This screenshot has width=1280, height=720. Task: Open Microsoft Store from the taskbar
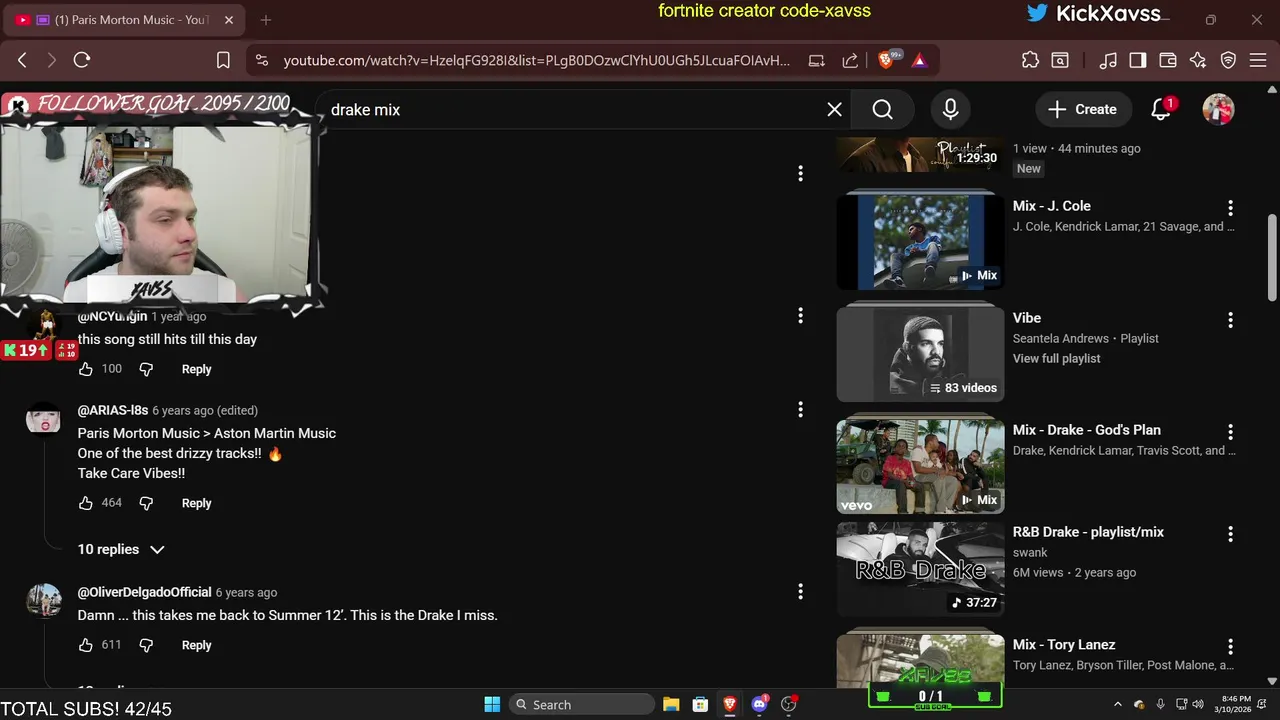pyautogui.click(x=700, y=704)
